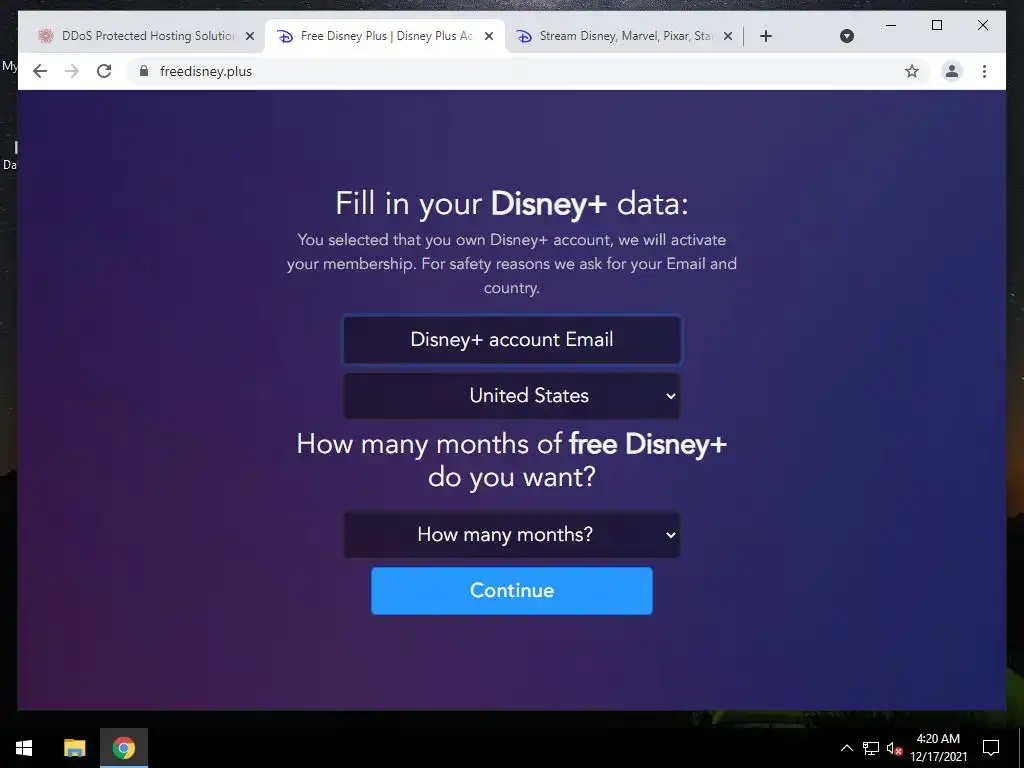Reload the freedisney.plus page

tap(104, 71)
